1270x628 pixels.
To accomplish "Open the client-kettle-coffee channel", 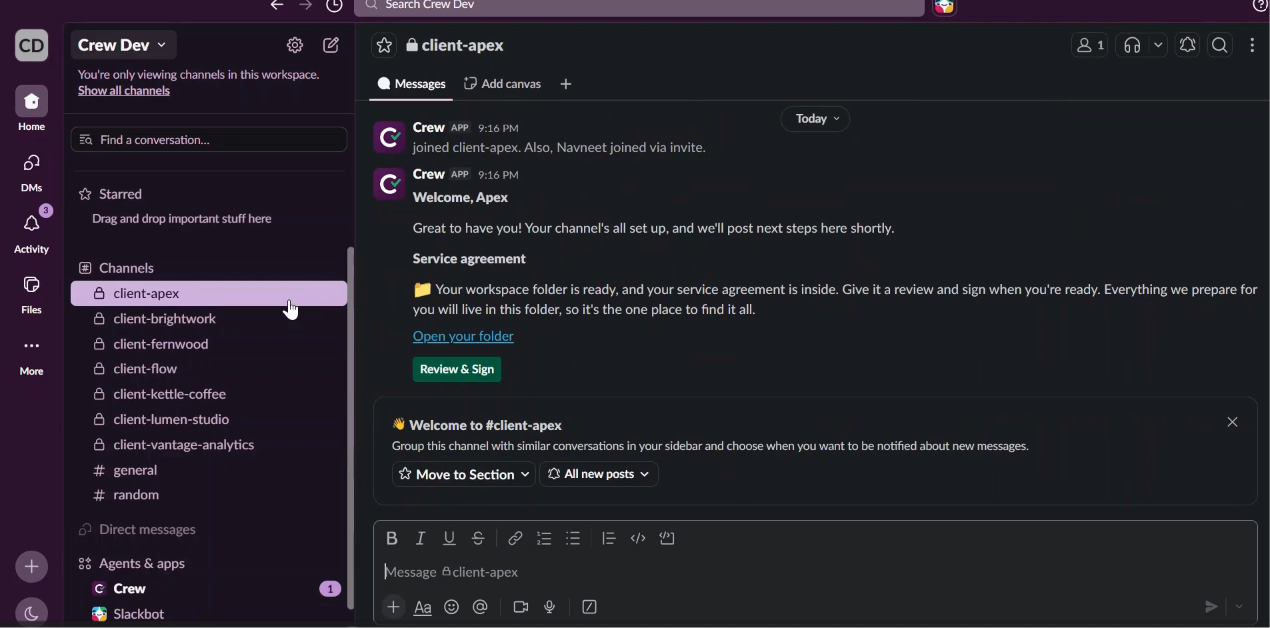I will (209, 395).
